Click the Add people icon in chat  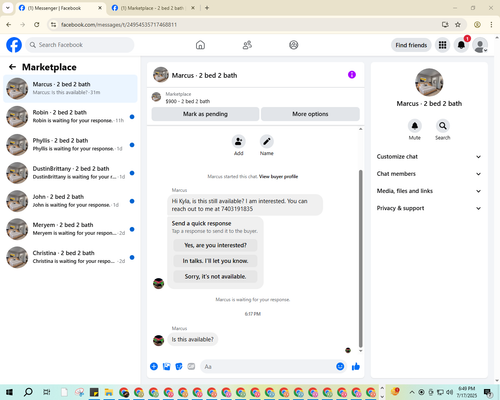239,142
